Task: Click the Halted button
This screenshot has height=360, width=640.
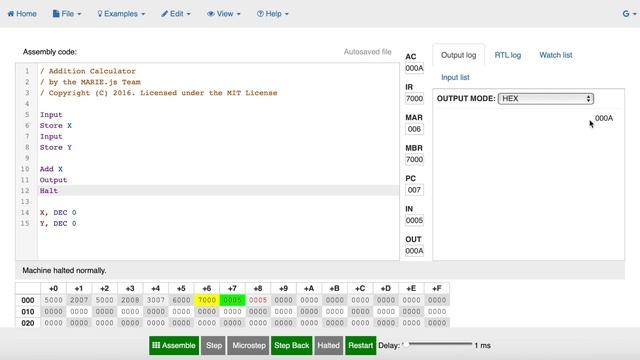Action: tap(329, 345)
